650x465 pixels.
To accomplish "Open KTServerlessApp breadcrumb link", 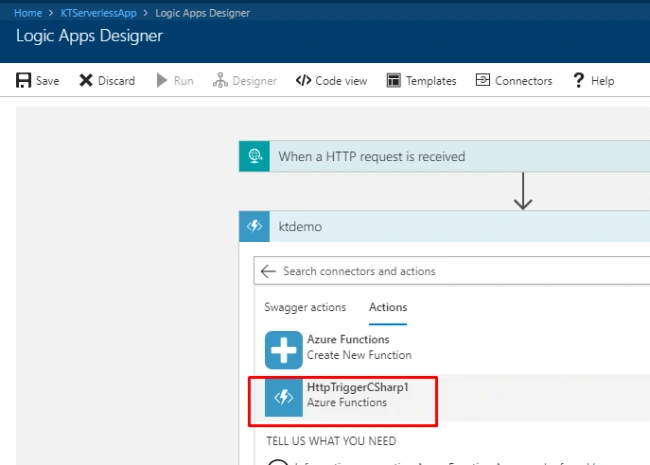I will tap(99, 13).
